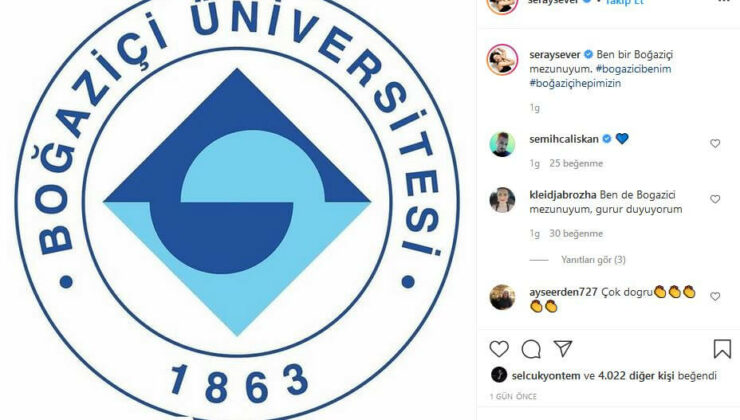Expand replies with 'Yanıtları gör (3)'
Image resolution: width=740 pixels, height=420 pixels.
click(x=593, y=260)
